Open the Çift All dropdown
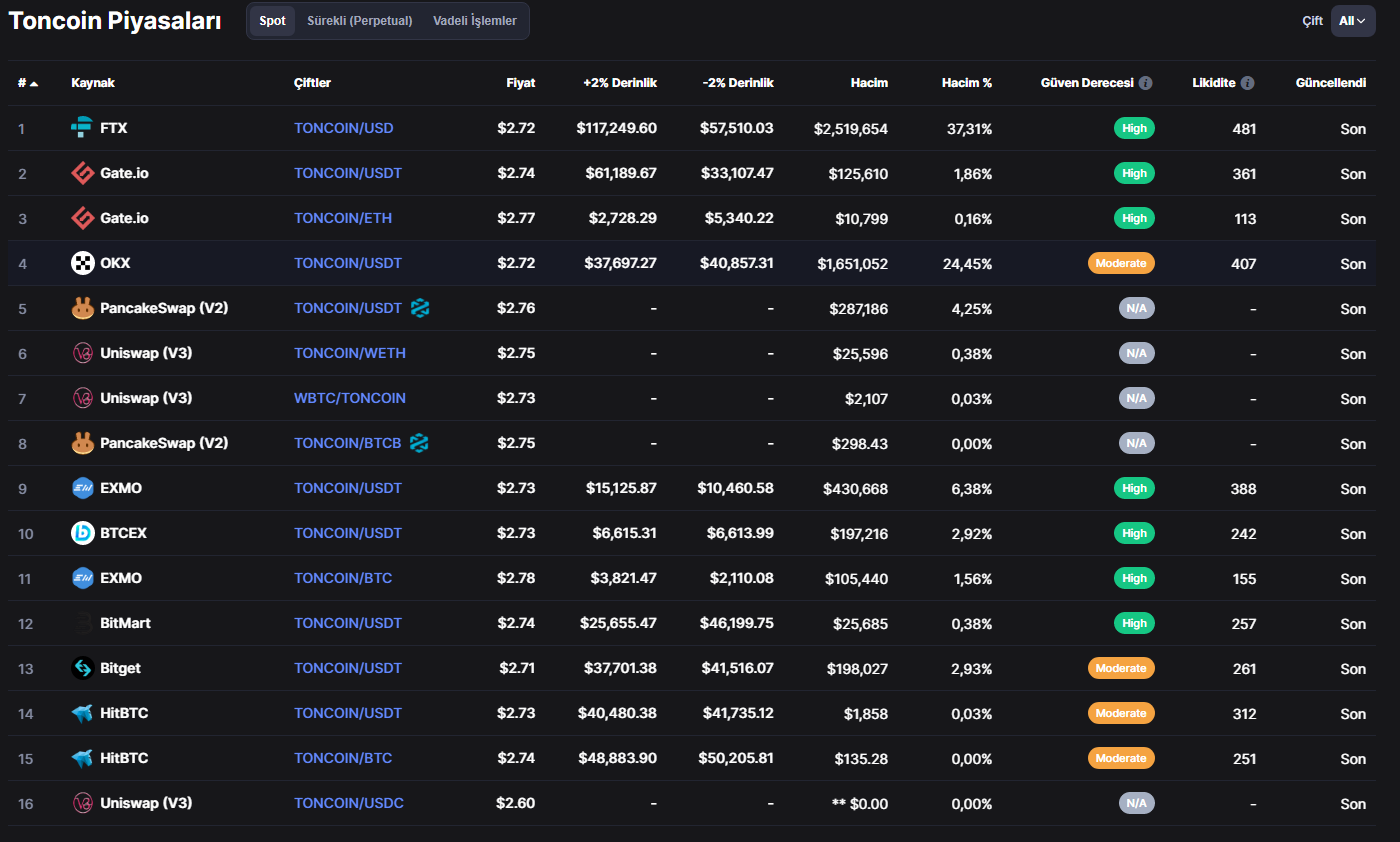Viewport: 1400px width, 842px height. pos(1352,21)
